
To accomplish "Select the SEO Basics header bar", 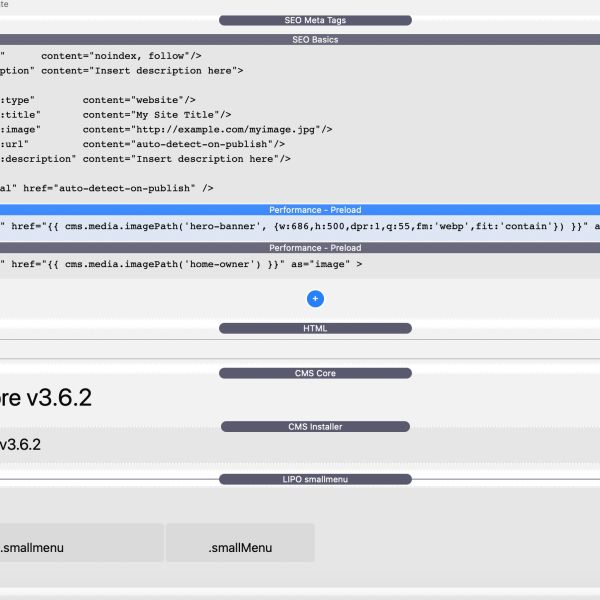I will point(300,40).
